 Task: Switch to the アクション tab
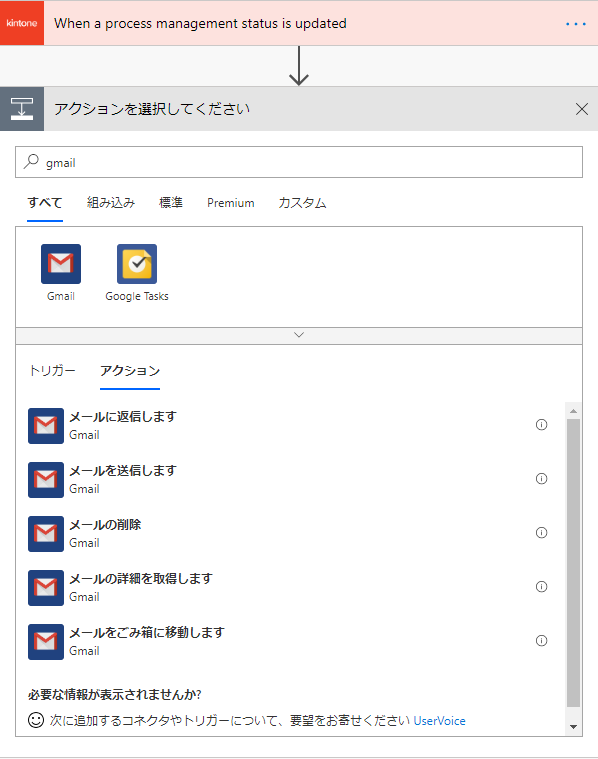130,370
